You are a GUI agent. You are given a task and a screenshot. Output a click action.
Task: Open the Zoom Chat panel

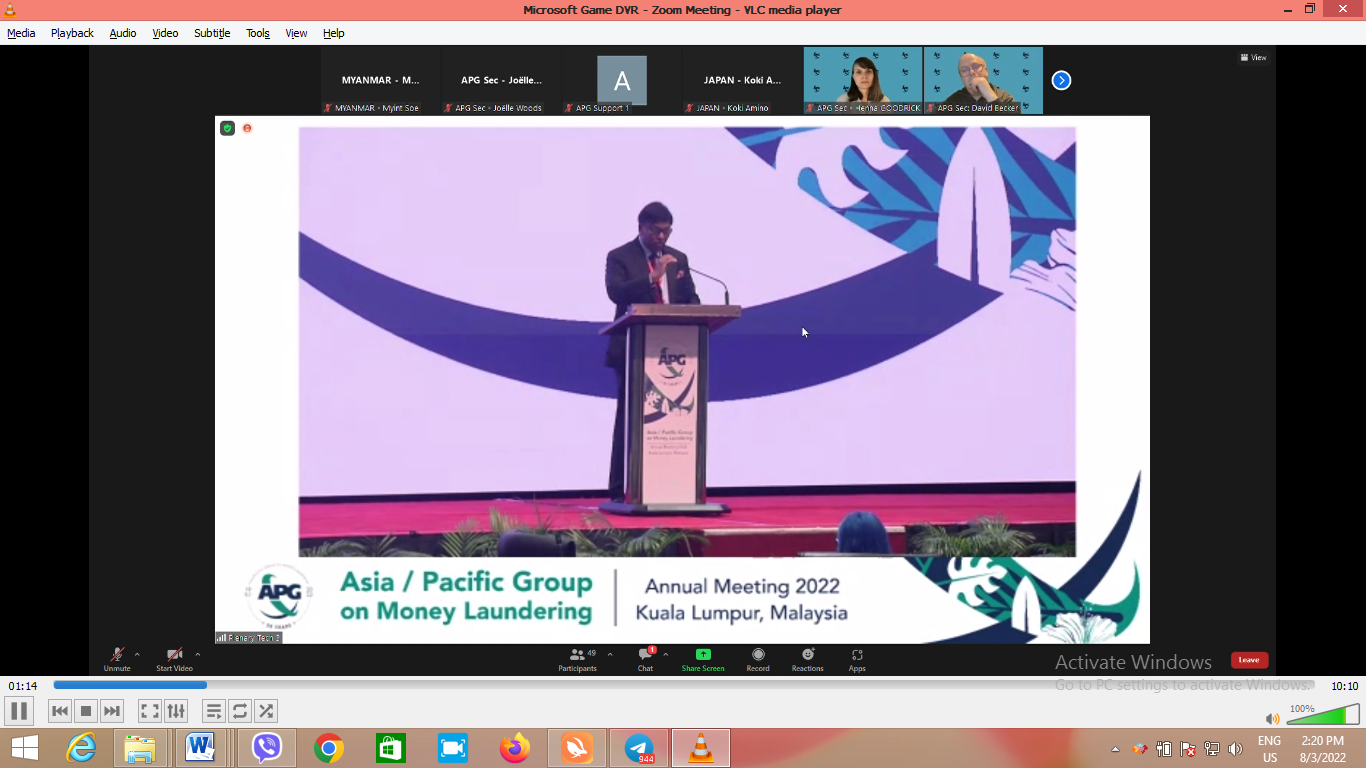tap(645, 659)
